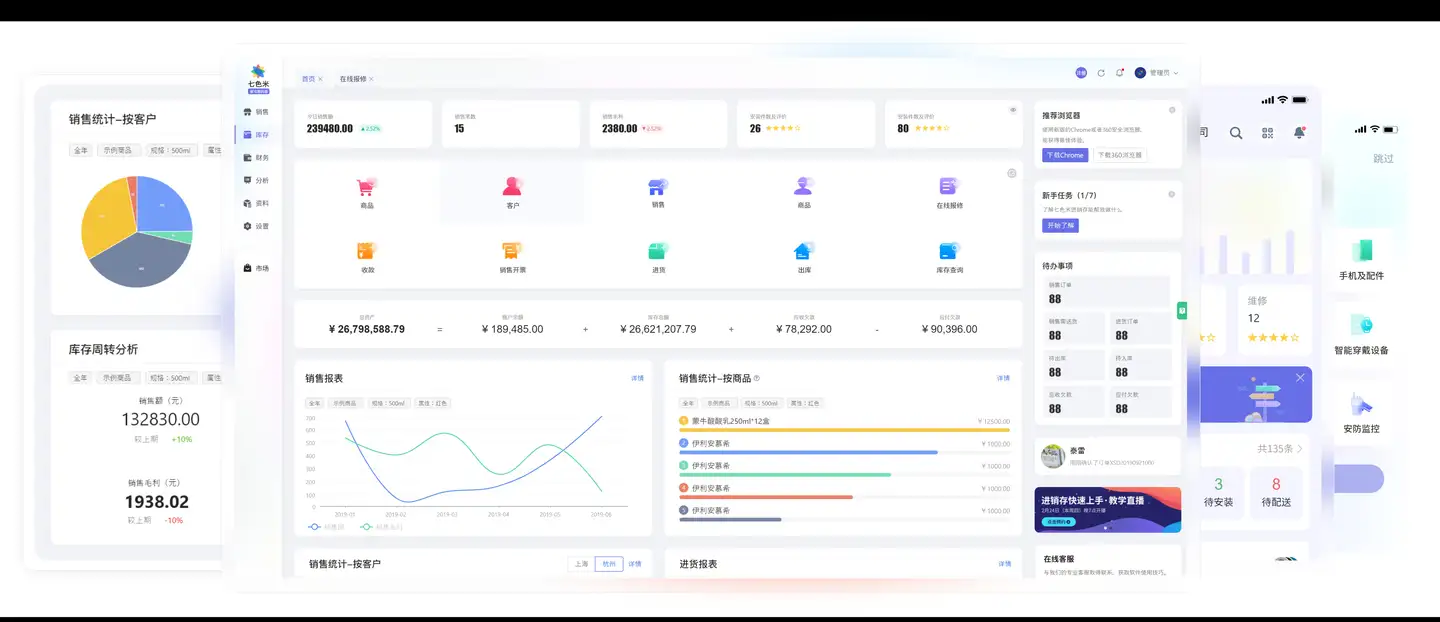The image size is (1440, 622).
Task: Click the 收款 payment collection icon
Action: click(366, 252)
